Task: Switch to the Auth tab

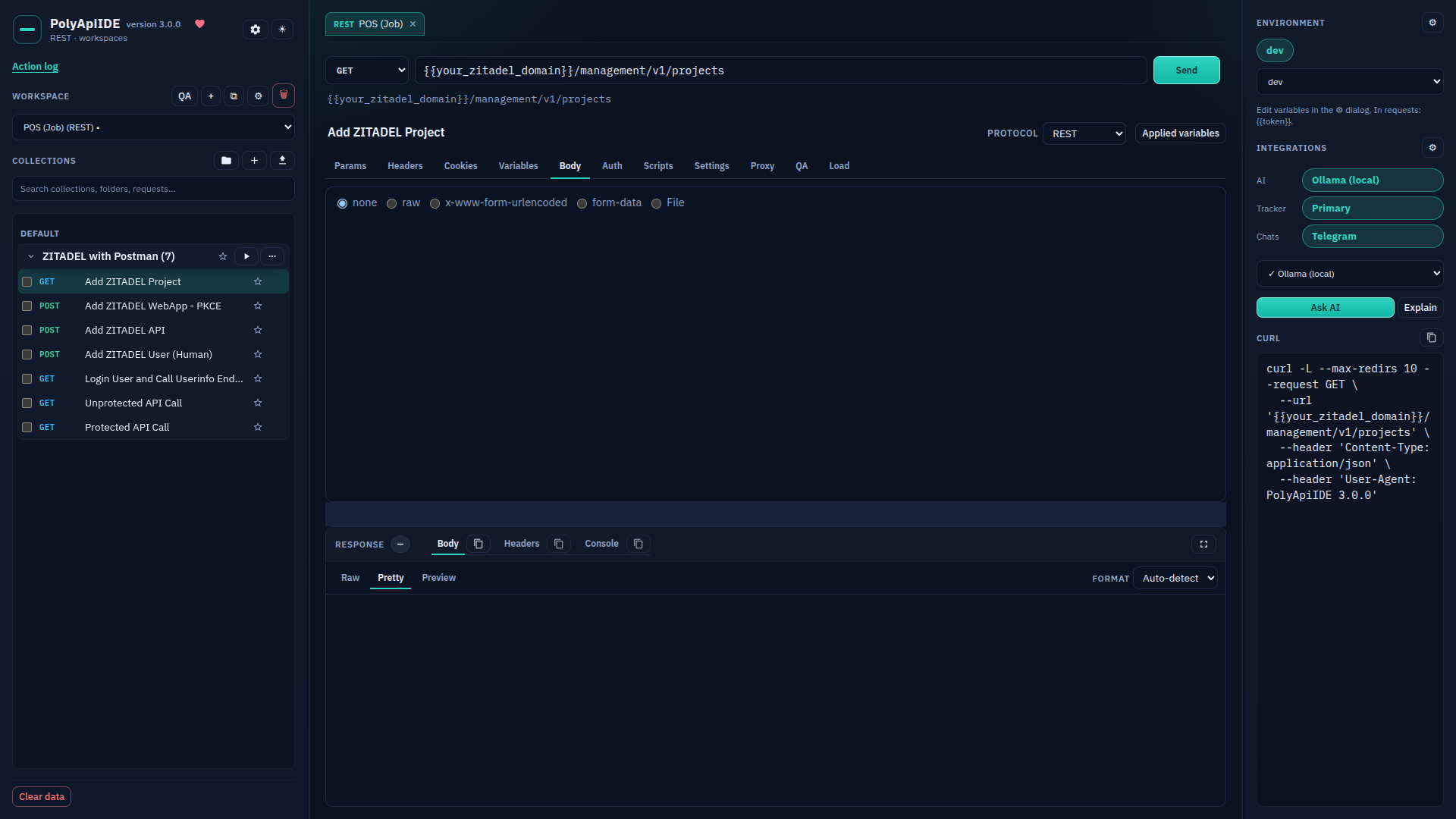Action: point(612,166)
